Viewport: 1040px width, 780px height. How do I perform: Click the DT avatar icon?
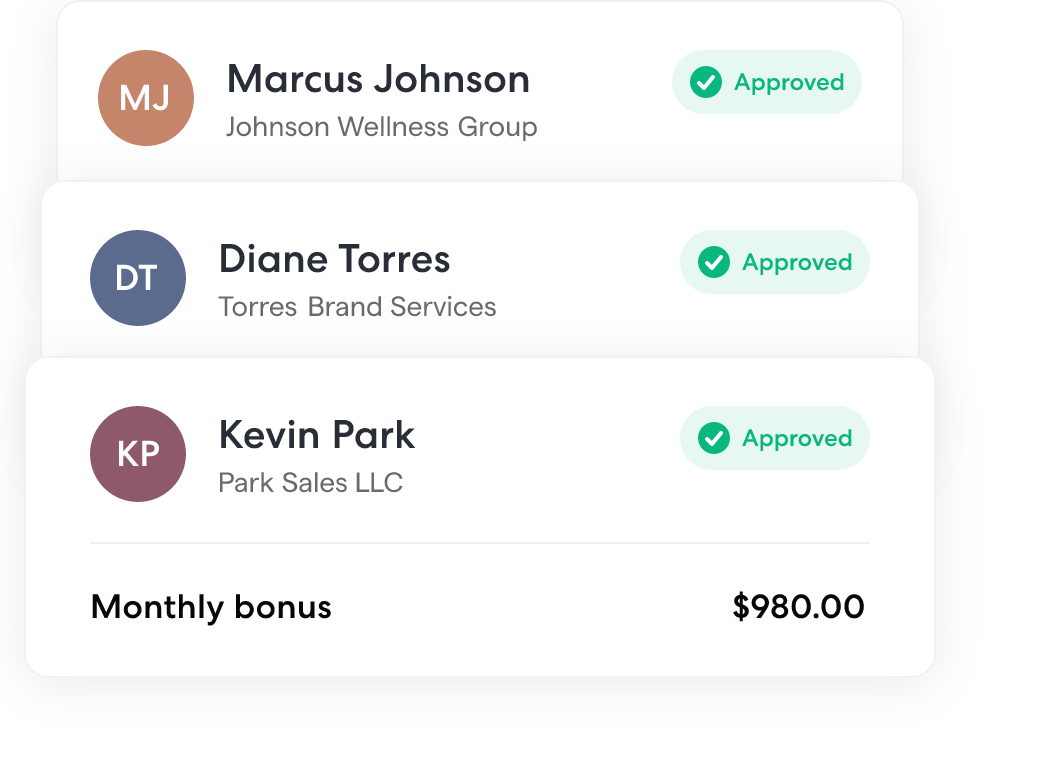tap(138, 277)
